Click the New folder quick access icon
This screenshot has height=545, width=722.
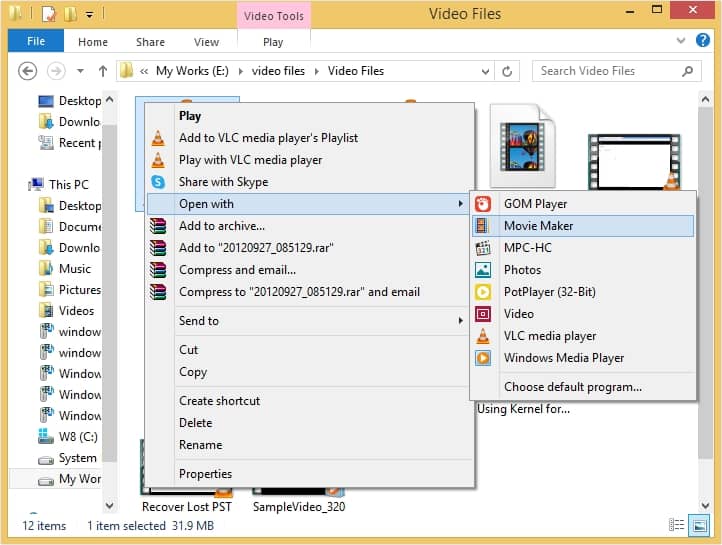pyautogui.click(x=70, y=14)
